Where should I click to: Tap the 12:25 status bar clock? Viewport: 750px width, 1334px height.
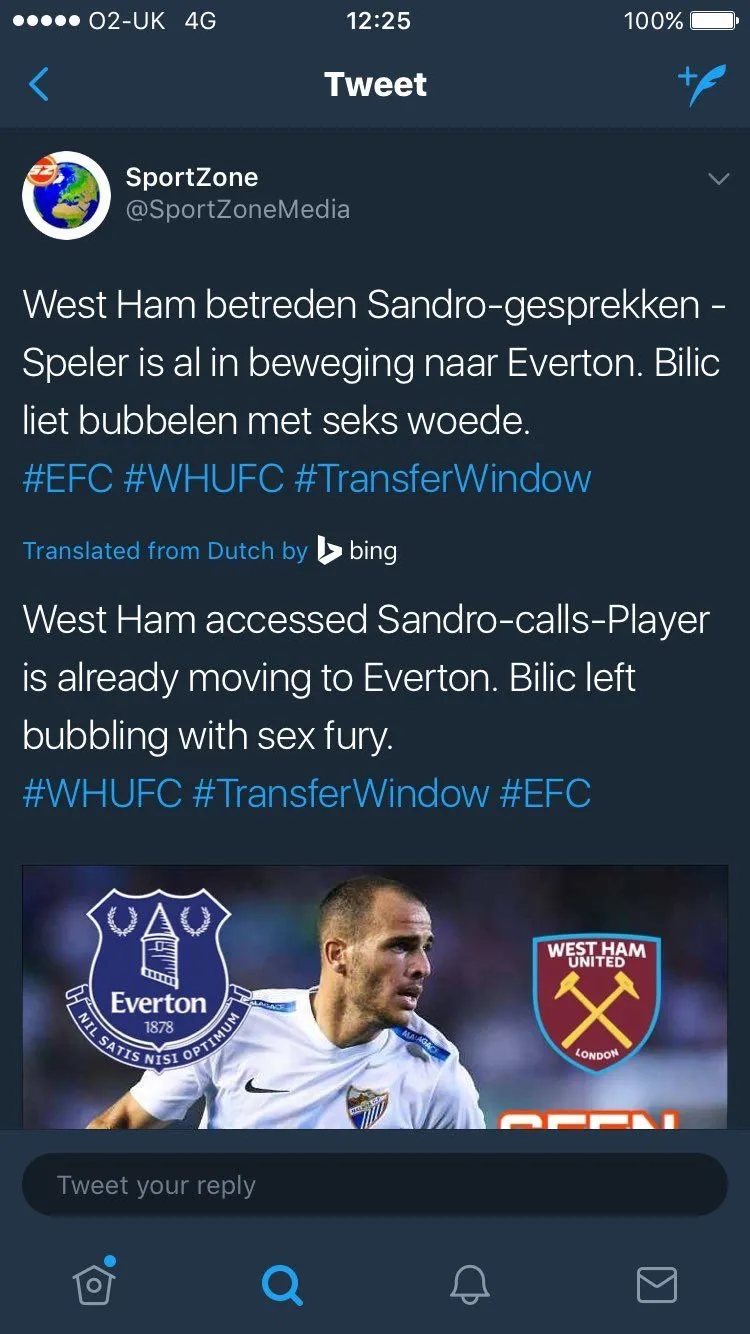[378, 21]
